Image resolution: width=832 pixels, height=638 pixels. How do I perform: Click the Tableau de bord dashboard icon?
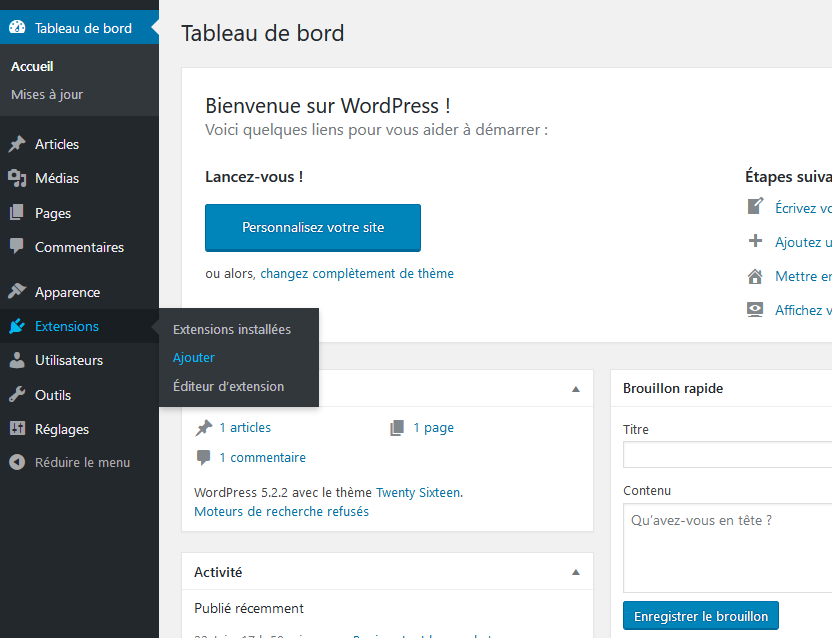(17, 28)
